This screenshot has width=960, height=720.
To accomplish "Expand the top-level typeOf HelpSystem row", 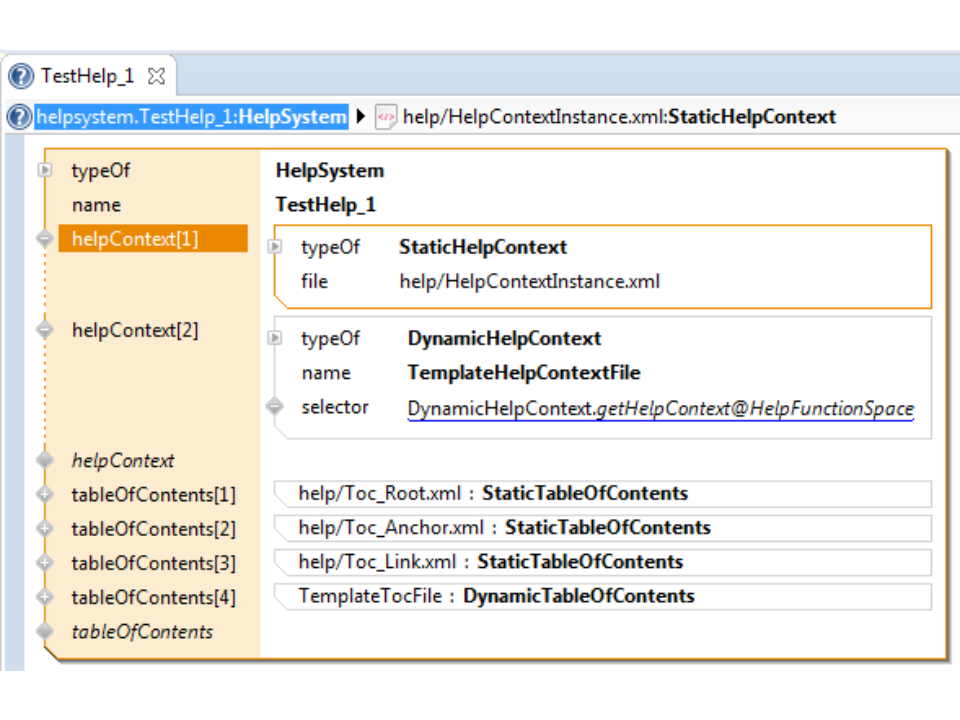I will [44, 171].
